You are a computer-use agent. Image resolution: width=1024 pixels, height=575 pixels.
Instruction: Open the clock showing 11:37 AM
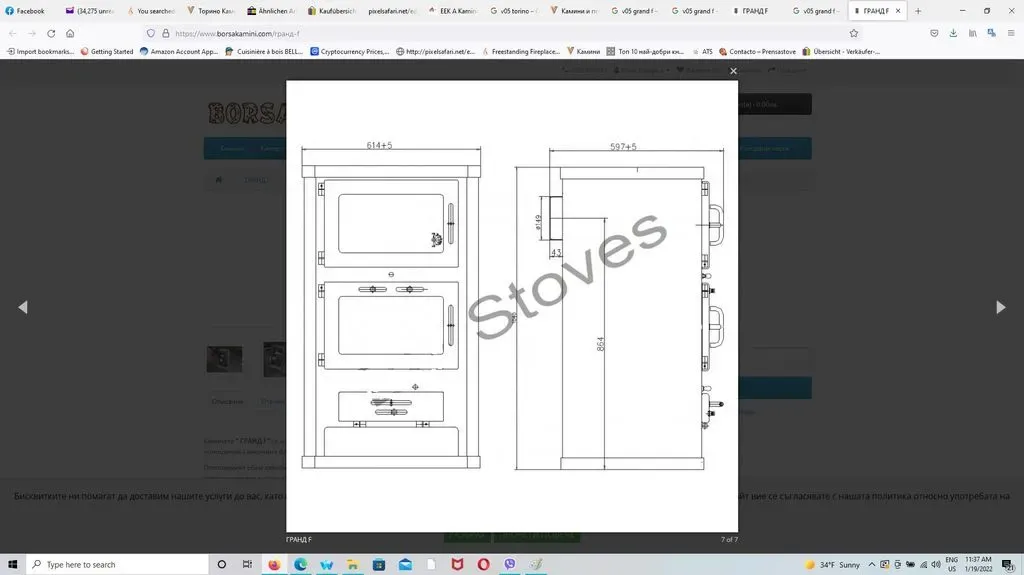pyautogui.click(x=978, y=565)
